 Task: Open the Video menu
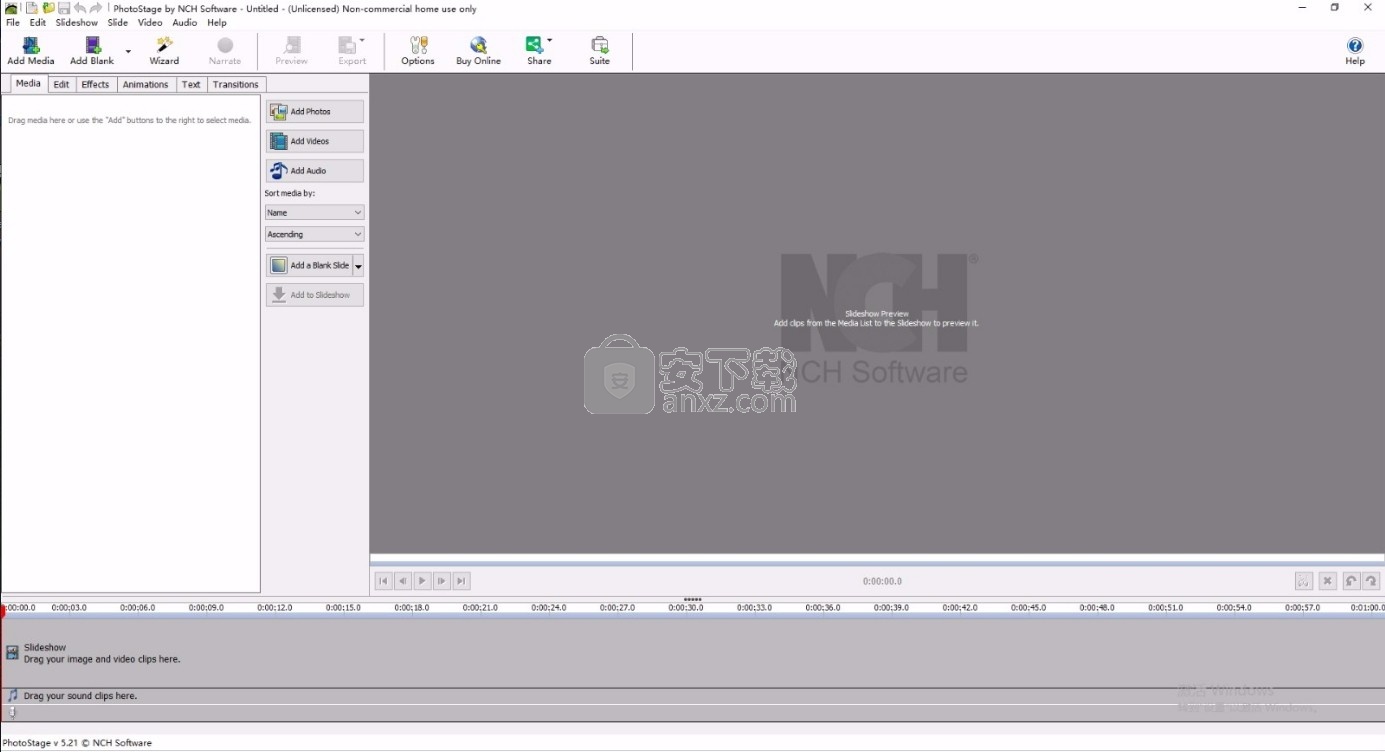(150, 22)
